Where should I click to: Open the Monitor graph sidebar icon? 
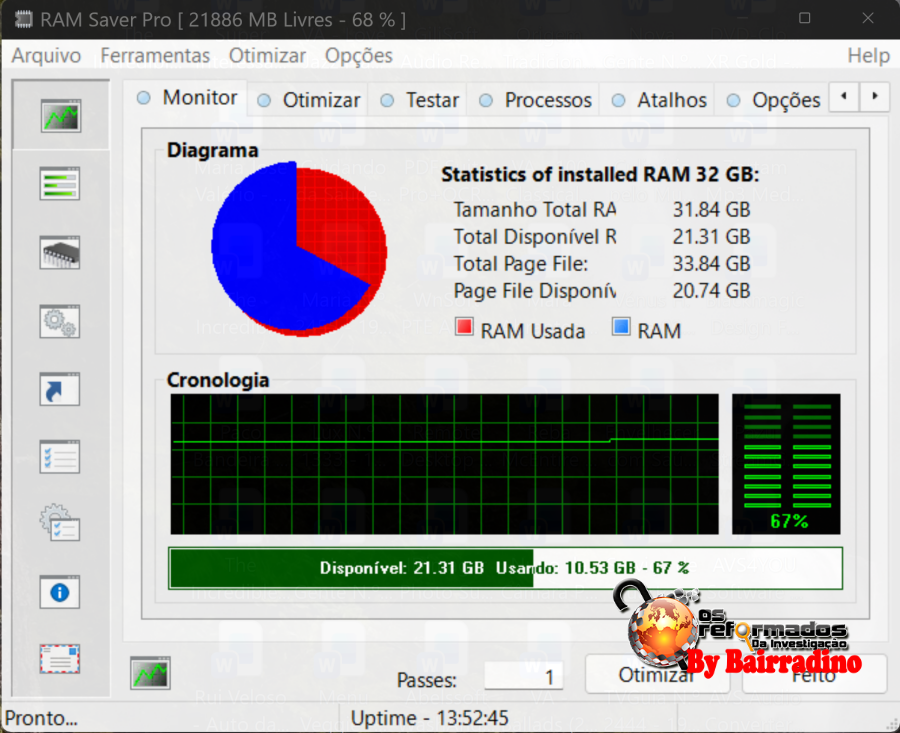60,115
